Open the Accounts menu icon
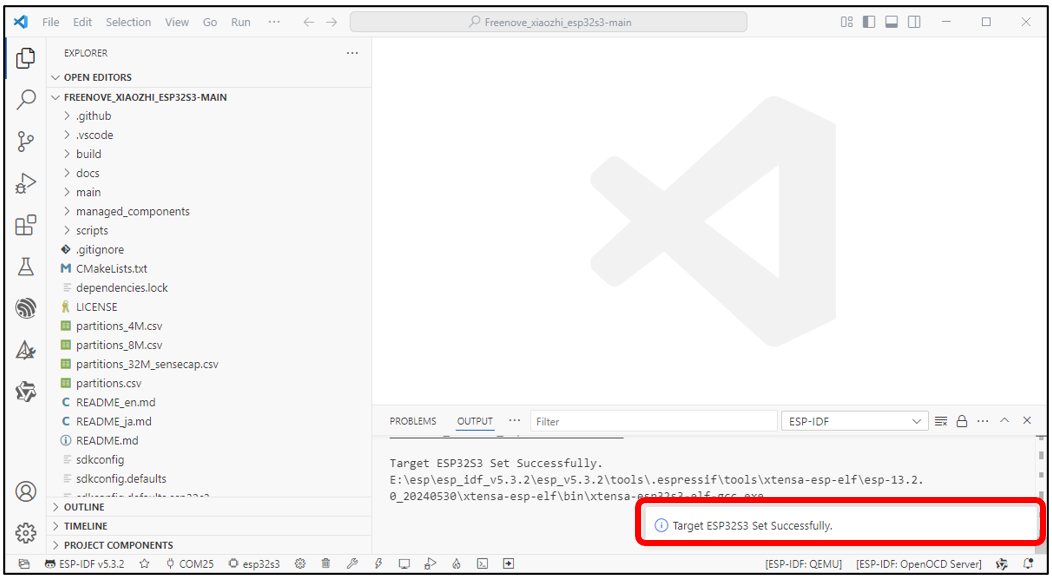Viewport: 1052px width, 580px height. [x=25, y=491]
